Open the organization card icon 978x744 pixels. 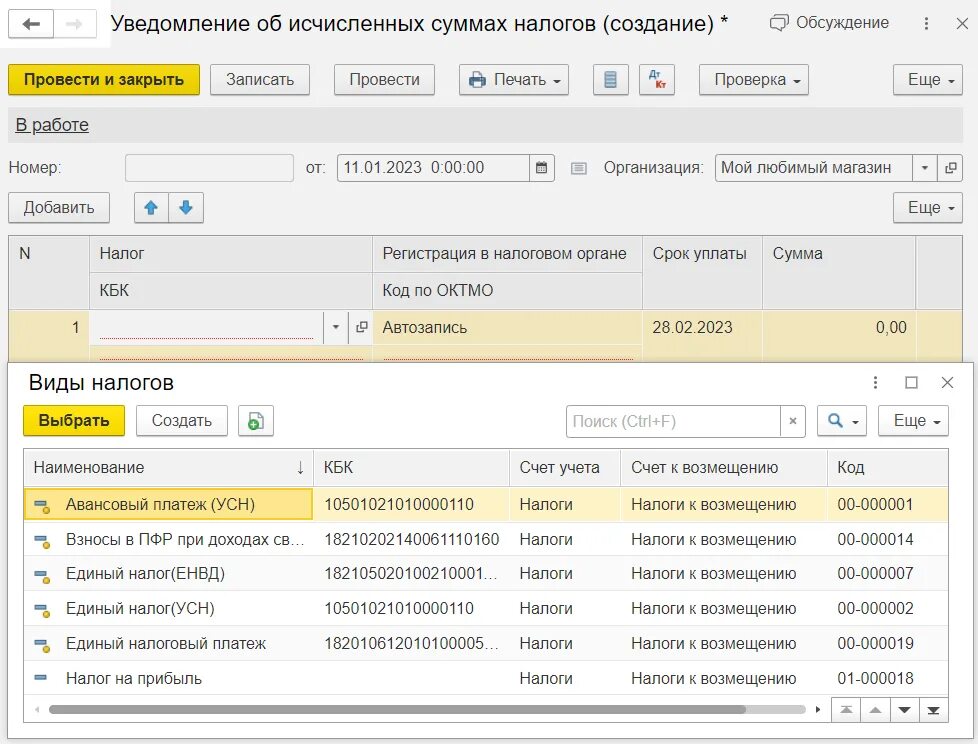(951, 168)
